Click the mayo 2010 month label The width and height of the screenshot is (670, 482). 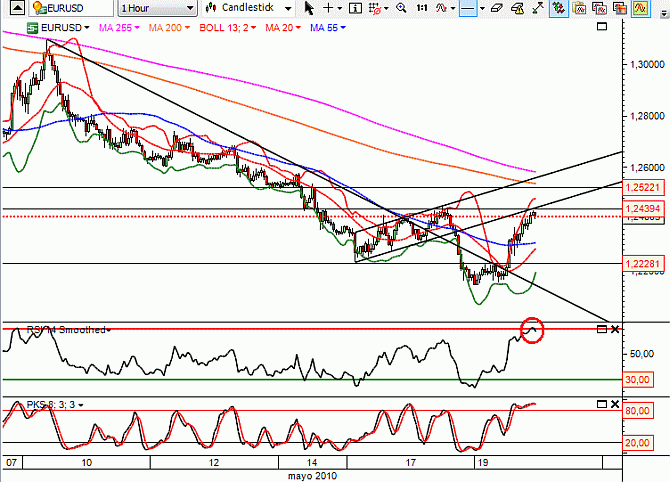[x=312, y=476]
